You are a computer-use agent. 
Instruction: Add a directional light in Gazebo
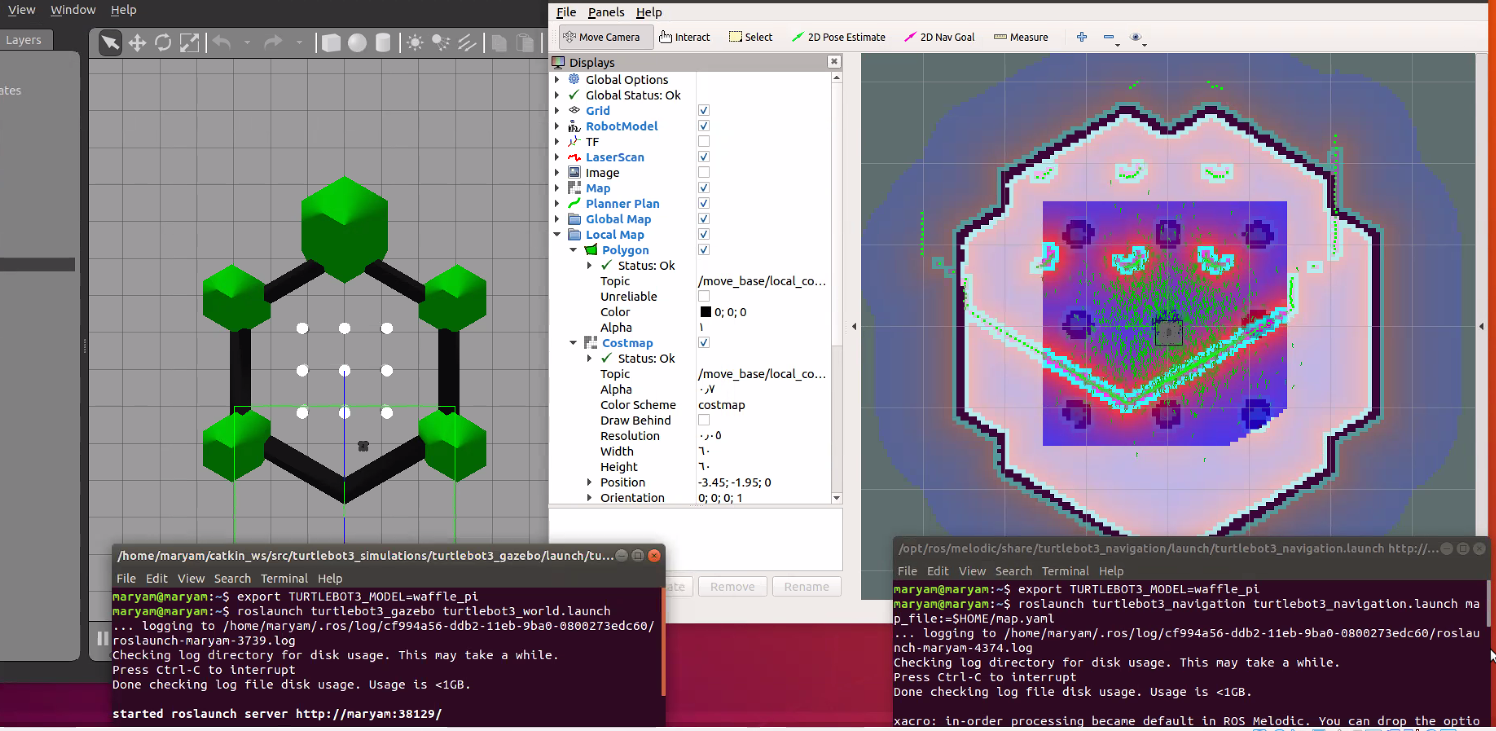pos(466,42)
